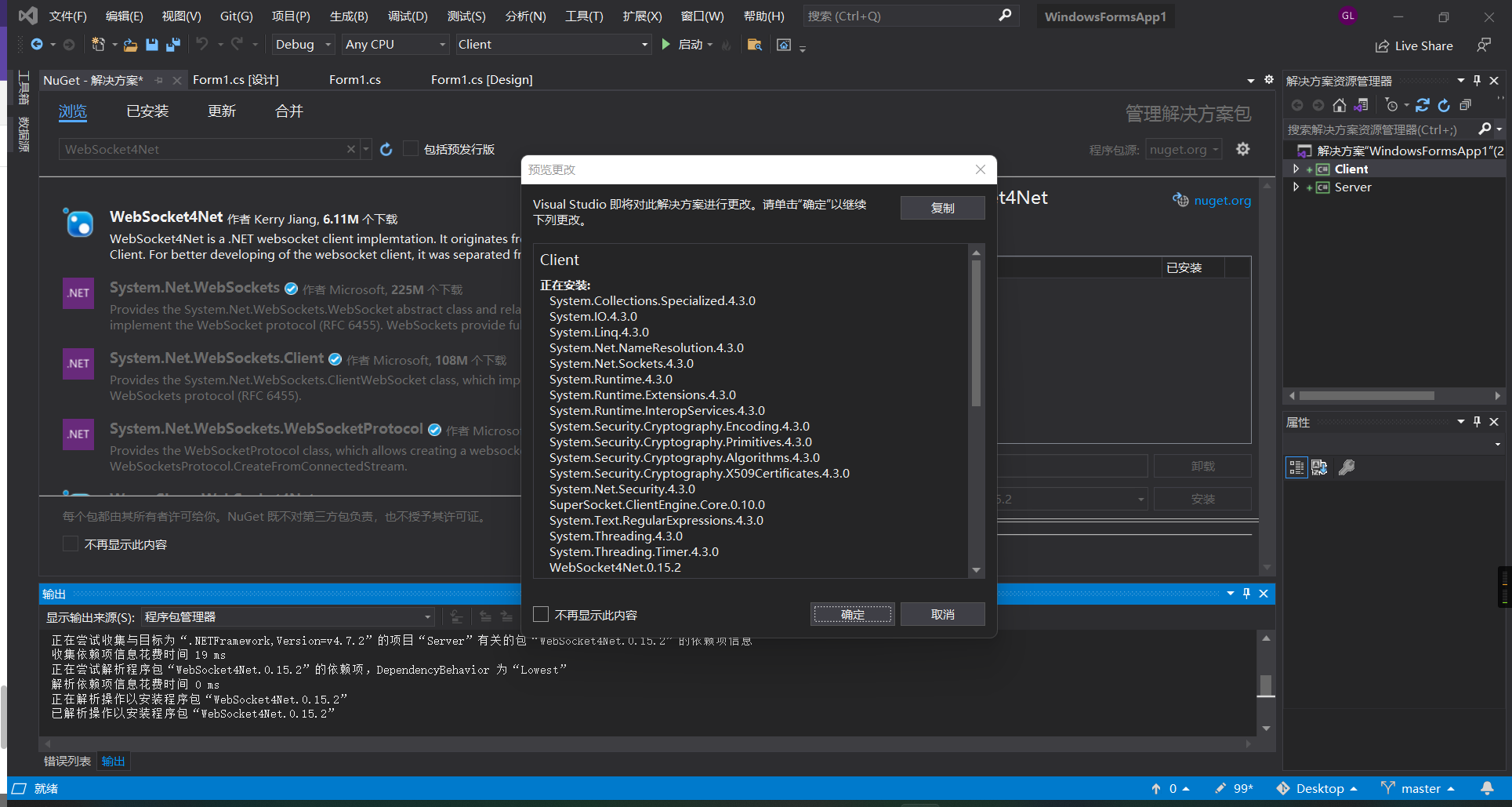This screenshot has width=1512, height=807.
Task: Switch to 已安装 NuGet tab
Action: pyautogui.click(x=147, y=111)
